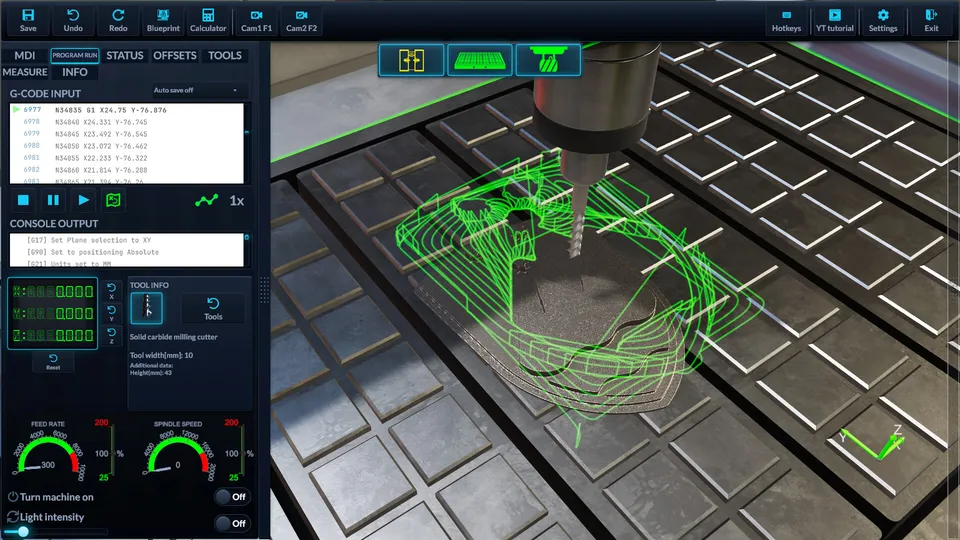Open the Calculator
Screen dimensions: 960x540
pyautogui.click(x=208, y=20)
